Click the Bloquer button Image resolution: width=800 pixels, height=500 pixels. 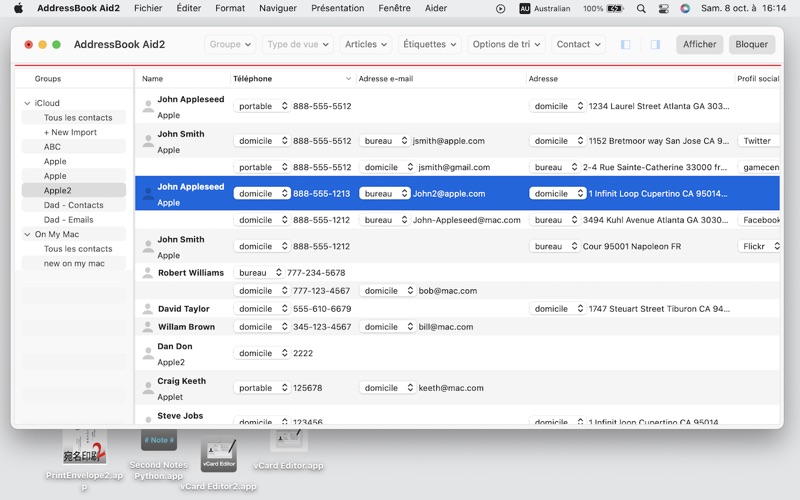click(x=752, y=44)
